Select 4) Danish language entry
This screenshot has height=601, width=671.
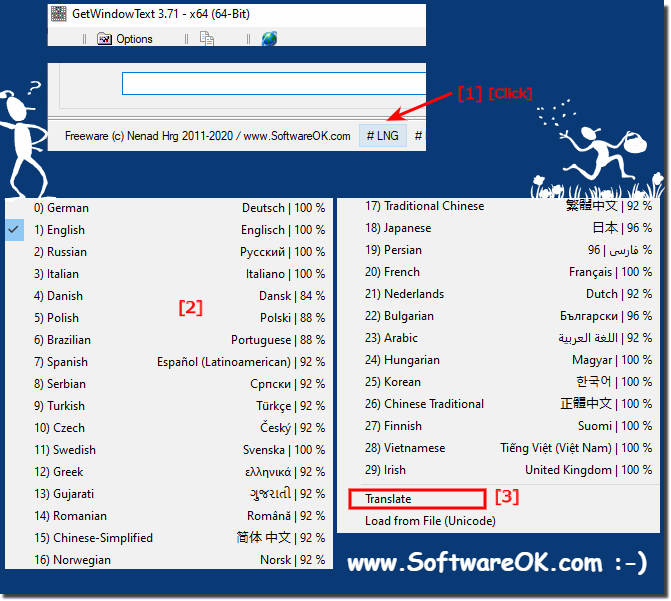169,296
